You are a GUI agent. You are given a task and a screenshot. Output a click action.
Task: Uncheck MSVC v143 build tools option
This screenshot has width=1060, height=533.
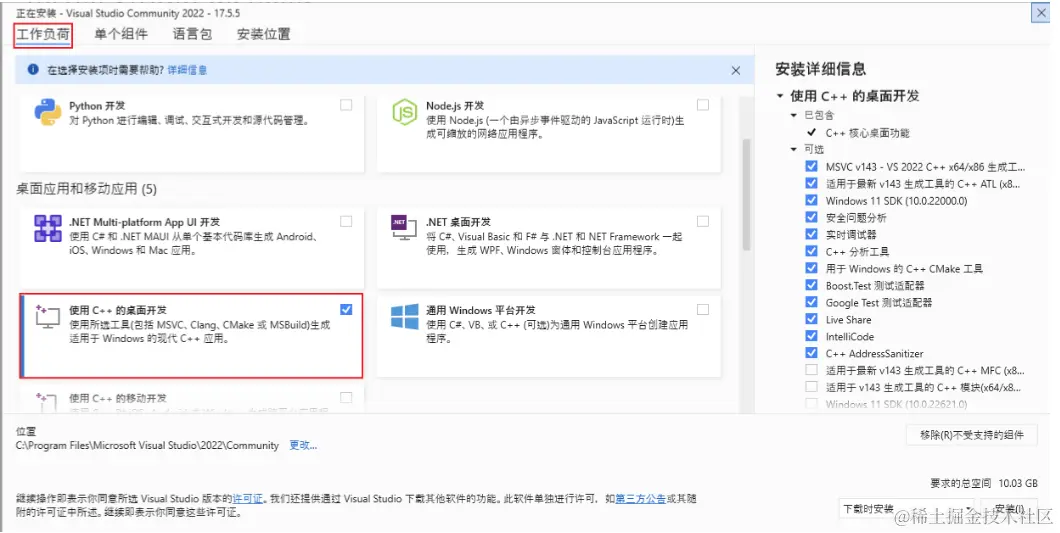pyautogui.click(x=811, y=166)
